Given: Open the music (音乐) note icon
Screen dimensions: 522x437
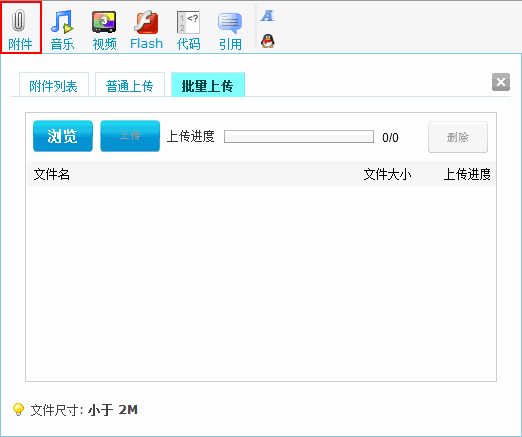Looking at the screenshot, I should [62, 22].
